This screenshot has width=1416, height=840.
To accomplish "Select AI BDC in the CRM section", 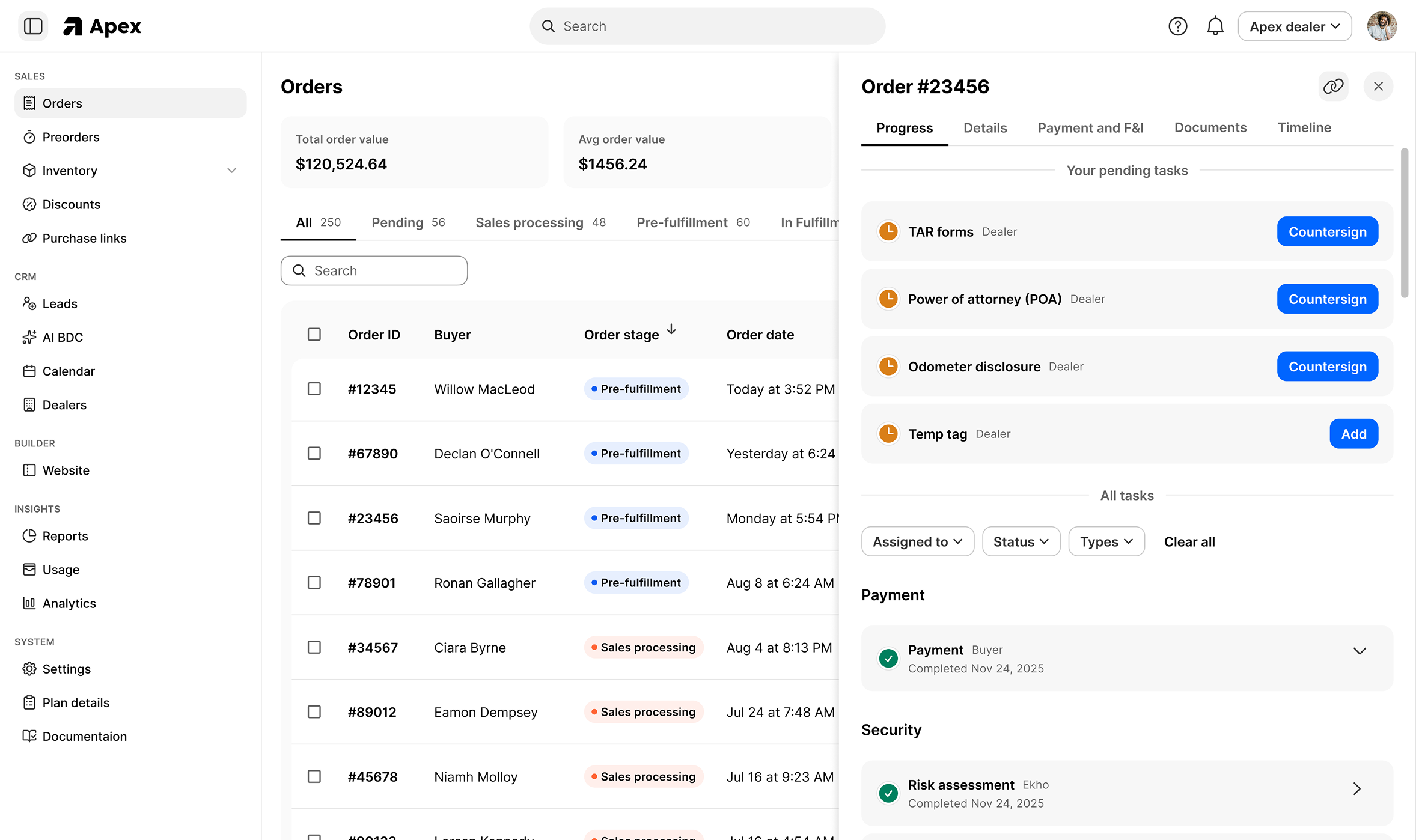I will (63, 337).
